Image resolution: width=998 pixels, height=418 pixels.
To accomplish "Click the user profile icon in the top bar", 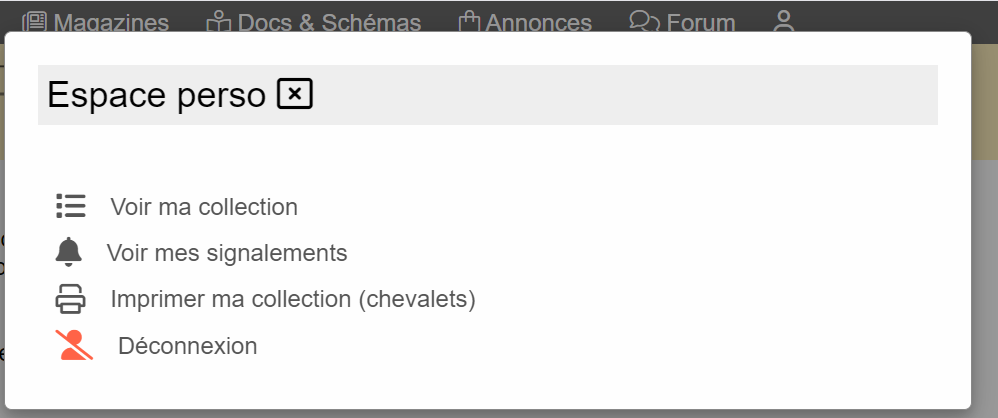I will click(x=784, y=21).
